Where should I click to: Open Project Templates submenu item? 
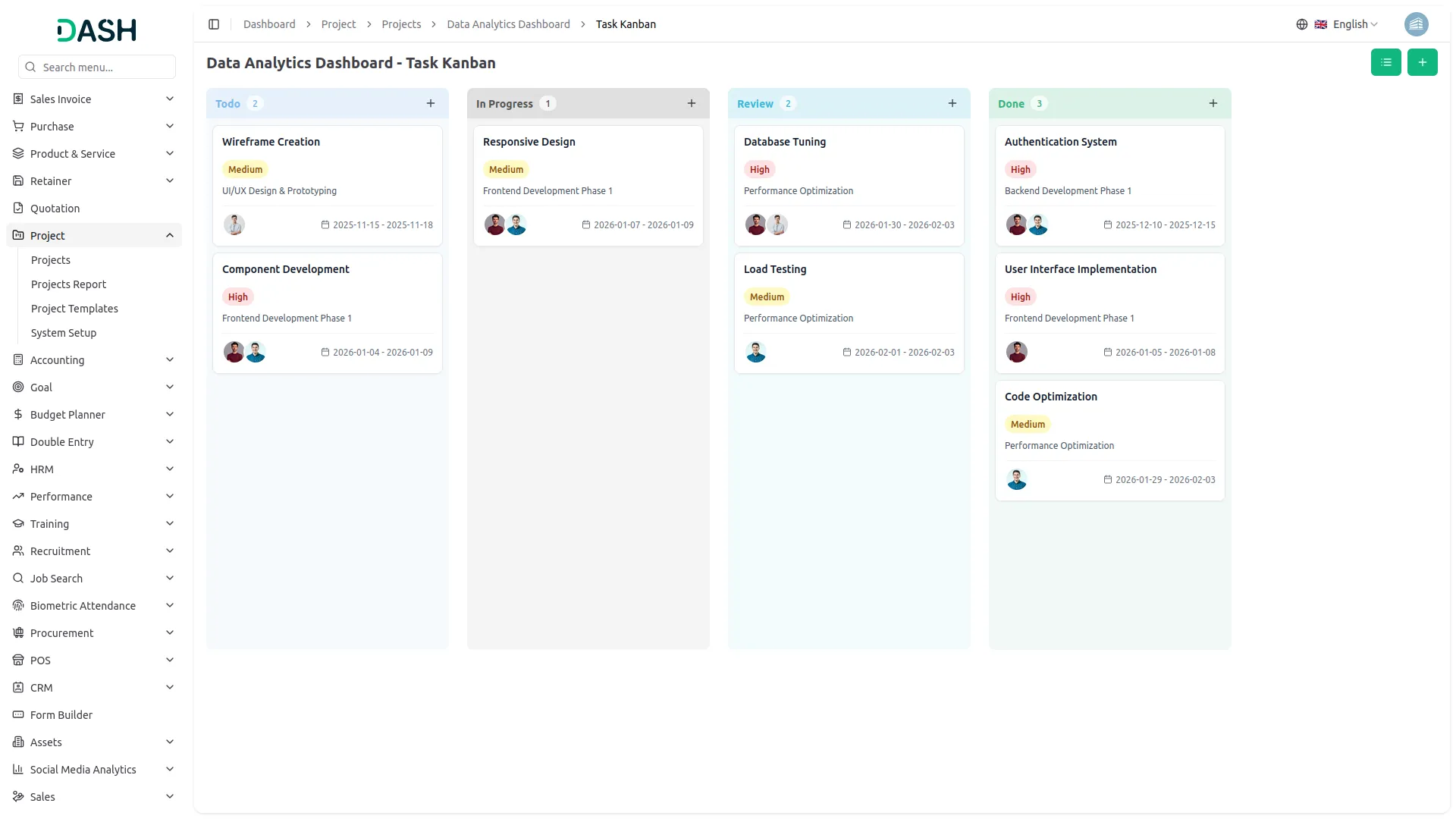point(74,309)
